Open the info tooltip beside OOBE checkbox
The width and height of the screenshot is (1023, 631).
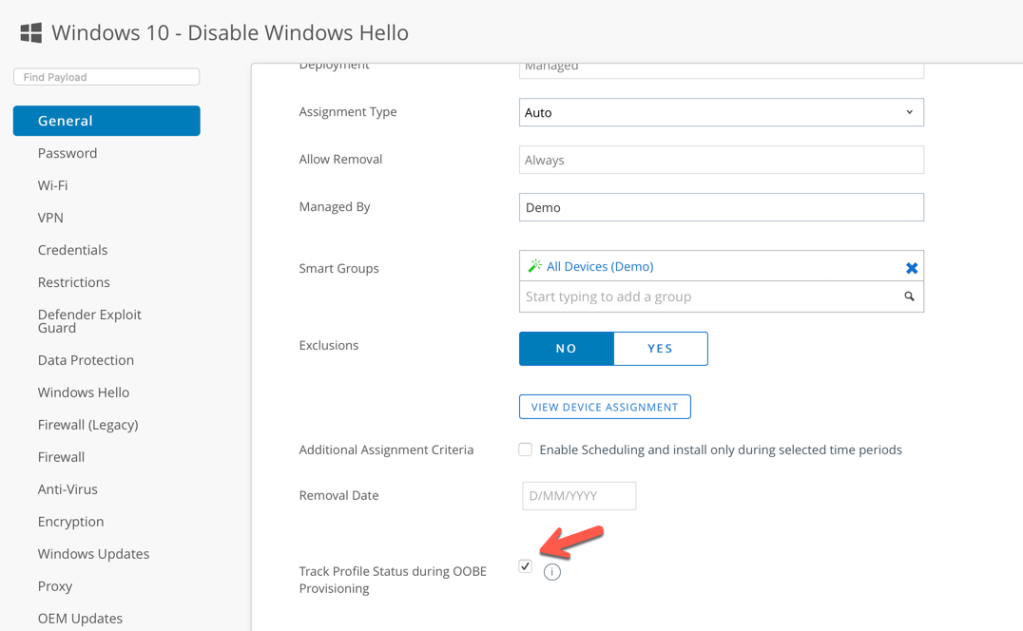point(551,571)
